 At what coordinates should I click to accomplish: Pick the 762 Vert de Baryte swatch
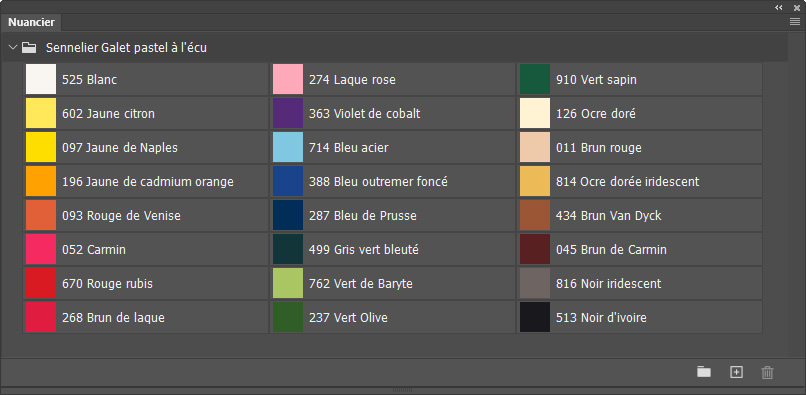point(393,283)
